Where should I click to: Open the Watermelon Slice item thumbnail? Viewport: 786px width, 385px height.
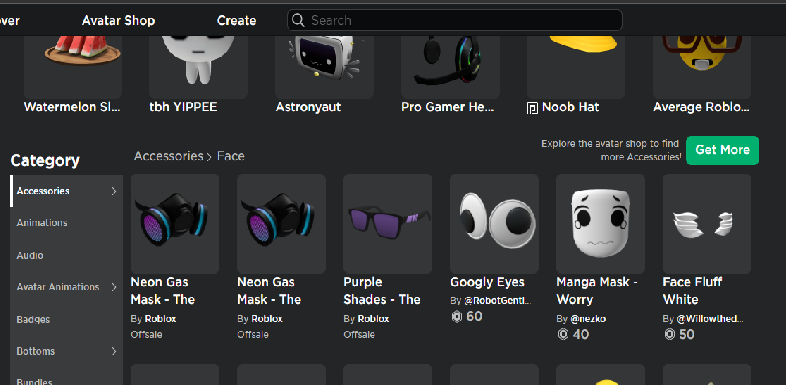73,67
